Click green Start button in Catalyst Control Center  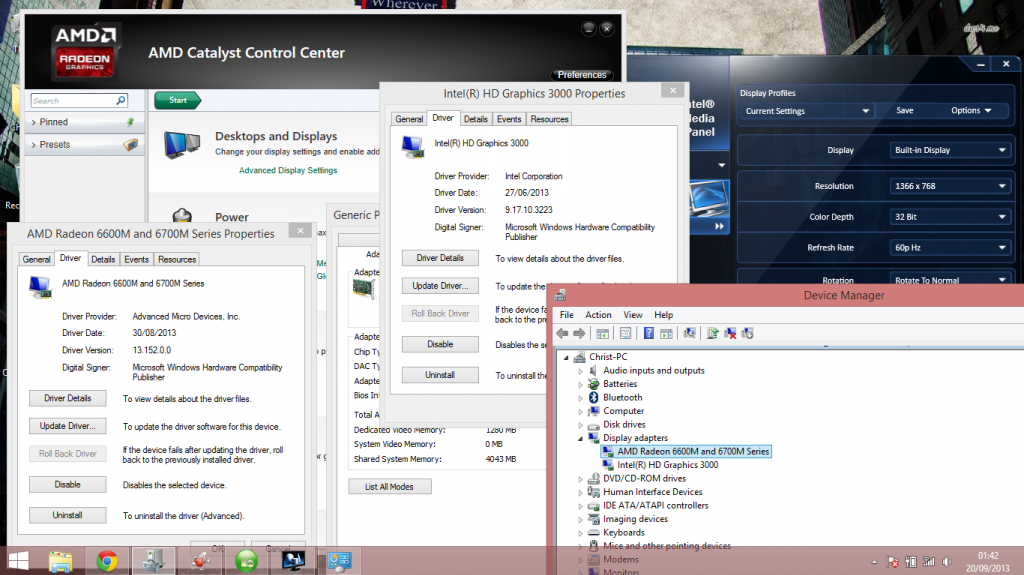point(178,100)
